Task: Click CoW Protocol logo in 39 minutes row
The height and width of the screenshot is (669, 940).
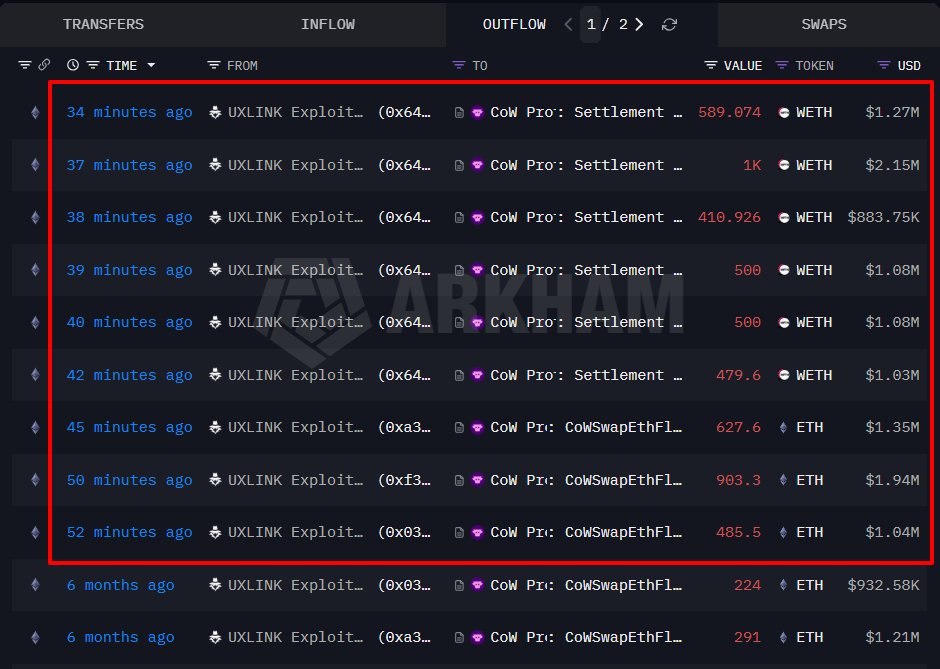Action: pyautogui.click(x=478, y=270)
